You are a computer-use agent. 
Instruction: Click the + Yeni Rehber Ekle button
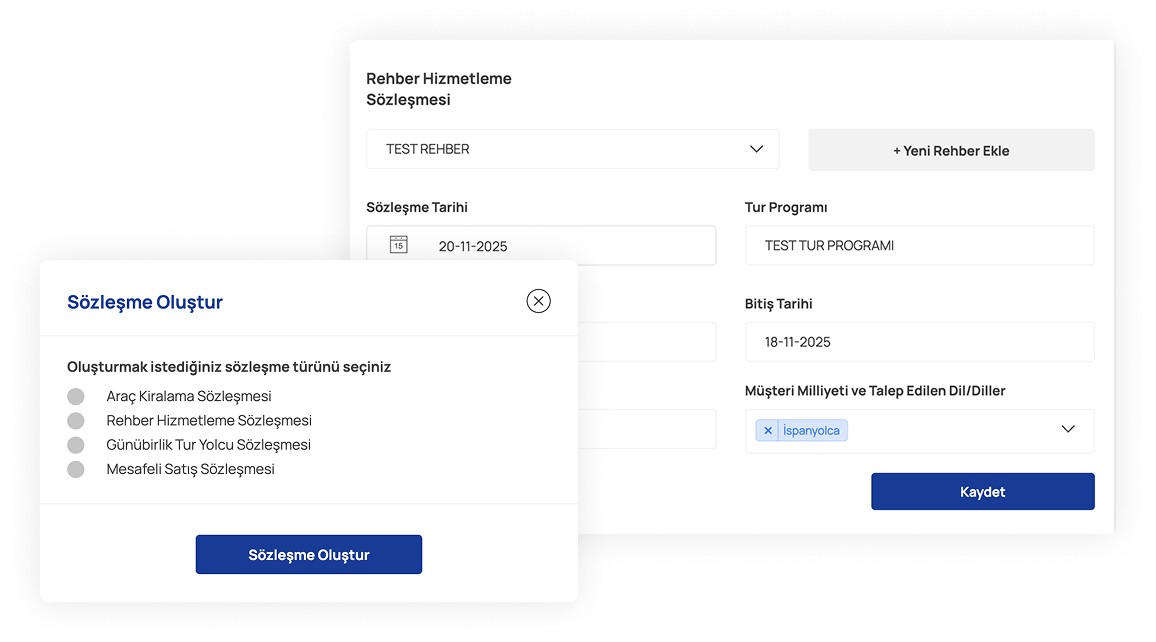(950, 151)
